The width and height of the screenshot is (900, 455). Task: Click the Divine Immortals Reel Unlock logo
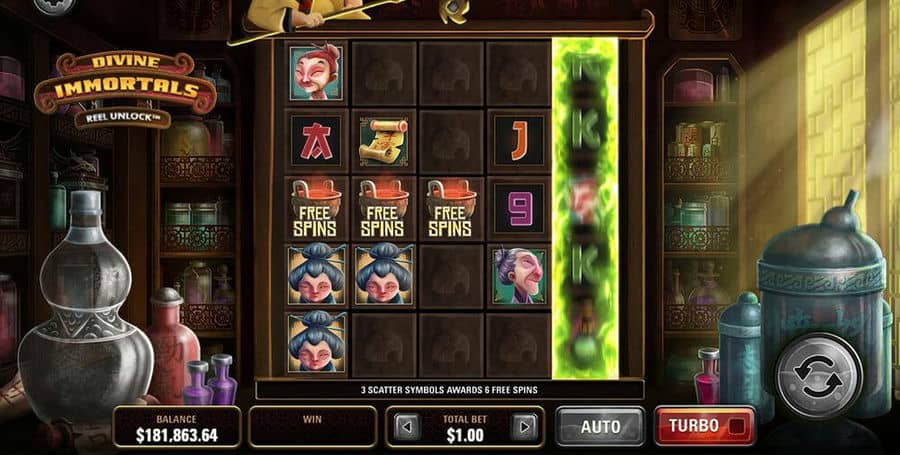click(125, 89)
